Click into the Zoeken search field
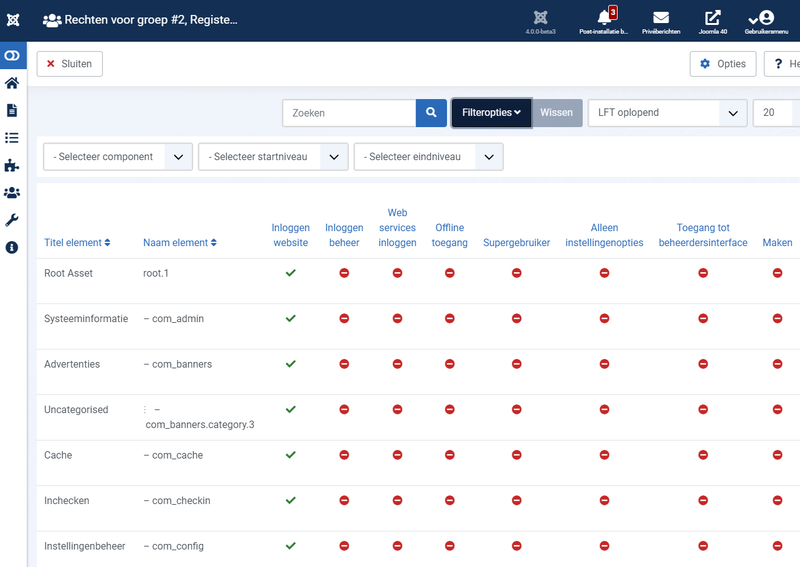 [x=349, y=113]
